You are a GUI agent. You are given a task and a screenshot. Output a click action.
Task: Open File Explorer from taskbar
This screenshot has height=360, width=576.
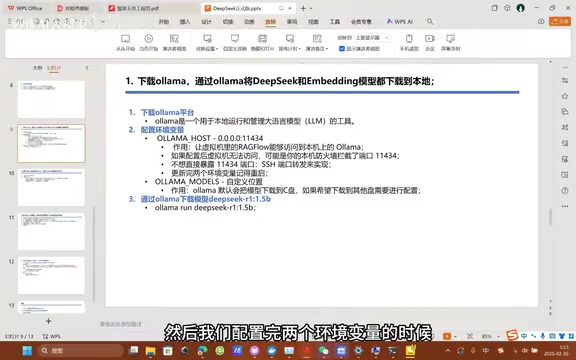coord(150,350)
